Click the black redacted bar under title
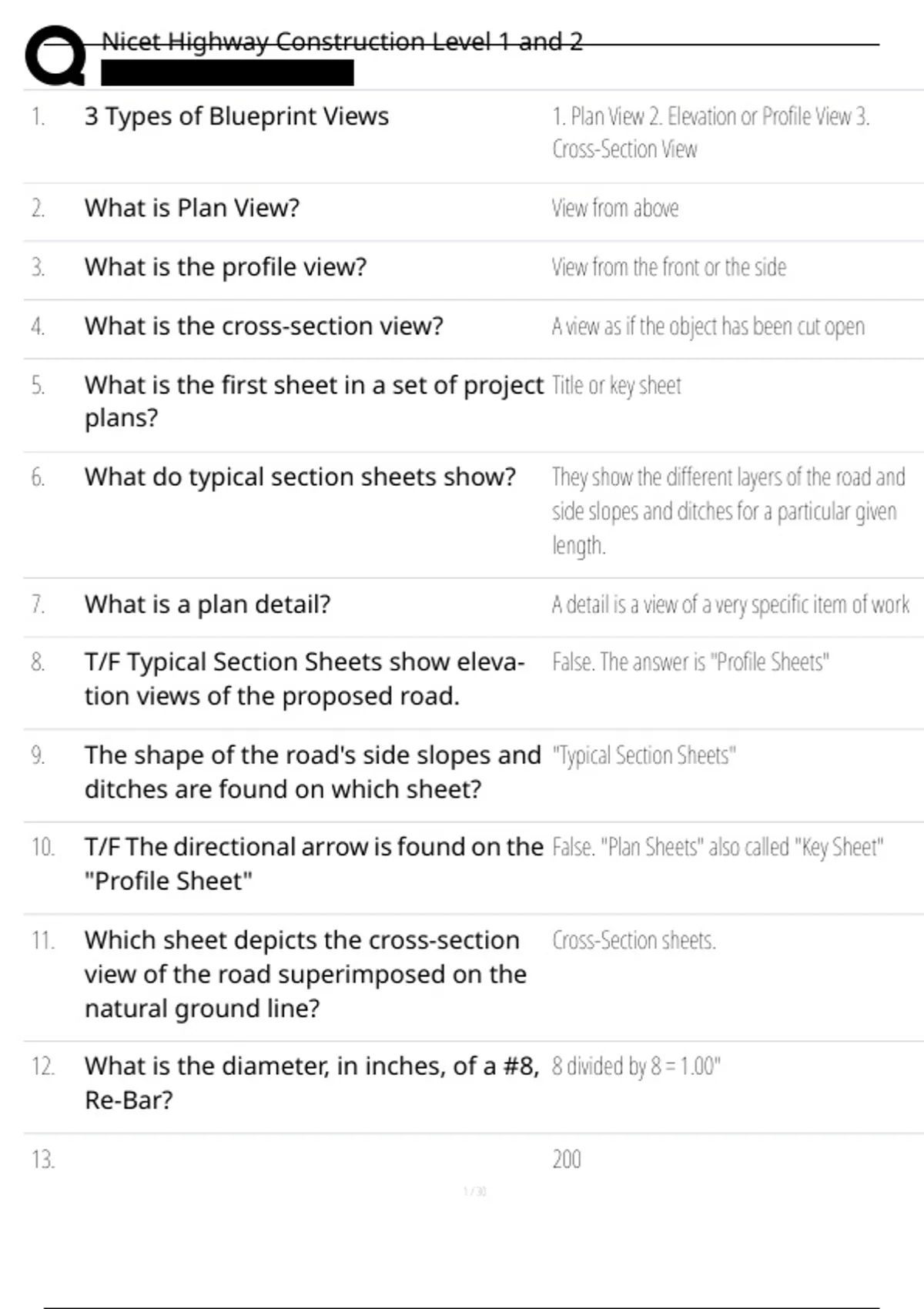This screenshot has height=1309, width=924. click(227, 73)
